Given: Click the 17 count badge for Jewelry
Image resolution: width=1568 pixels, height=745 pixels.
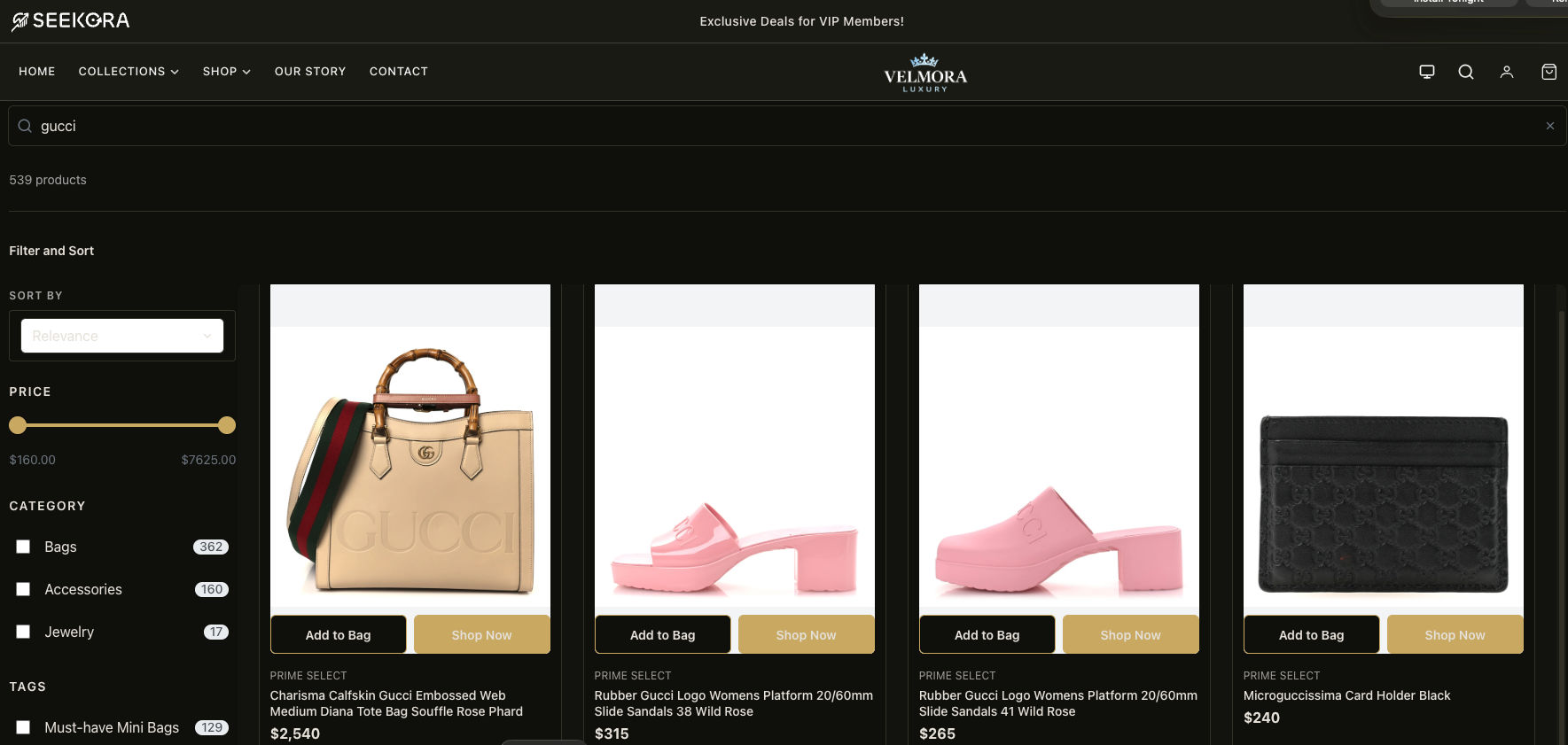Looking at the screenshot, I should 216,632.
